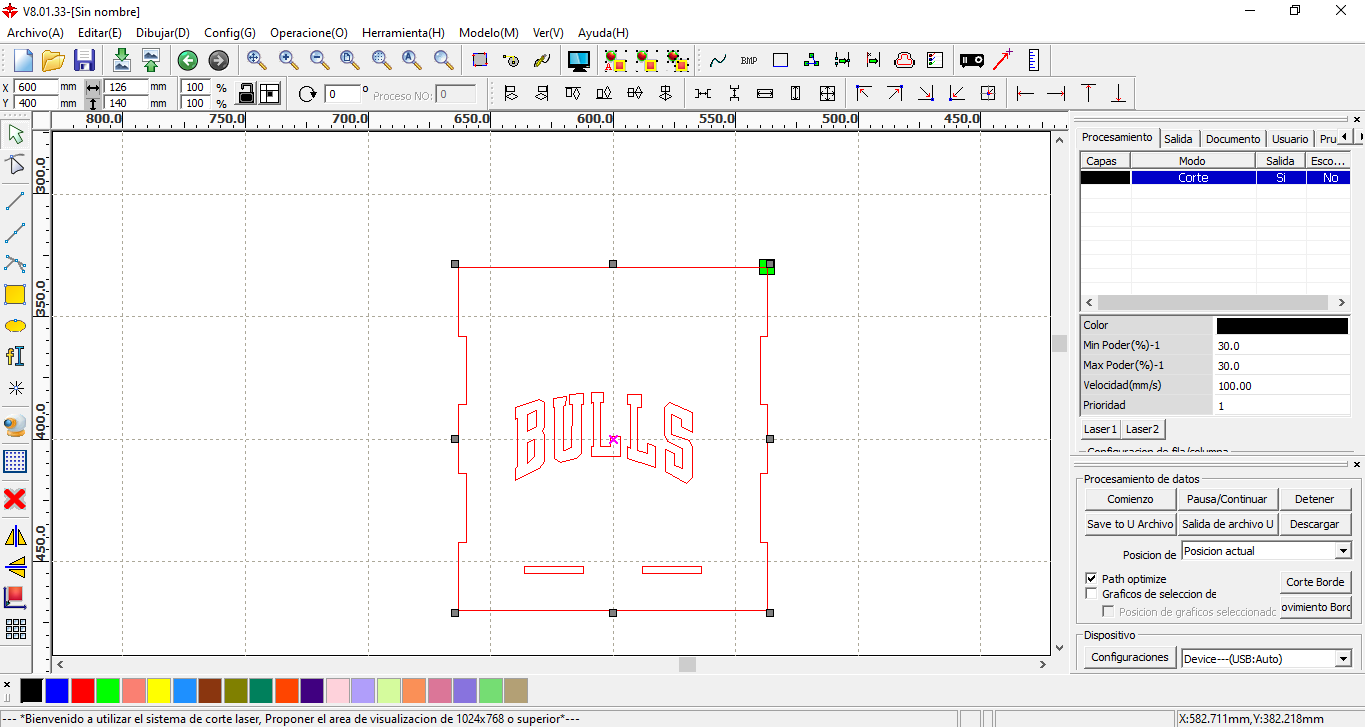
Task: Toggle the Path optimize checkbox
Action: (1091, 579)
